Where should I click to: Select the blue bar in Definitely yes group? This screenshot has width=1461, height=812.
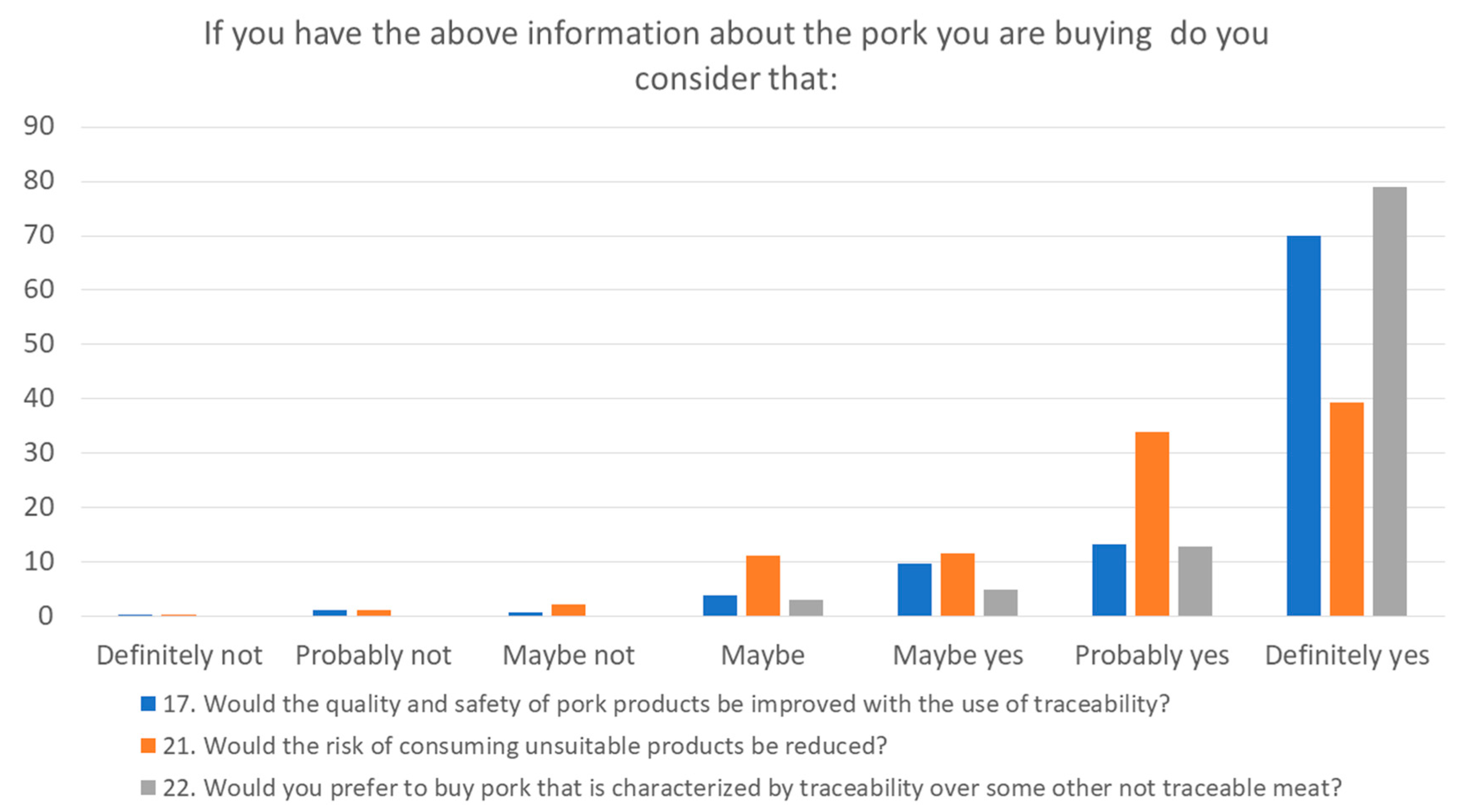[x=1303, y=425]
